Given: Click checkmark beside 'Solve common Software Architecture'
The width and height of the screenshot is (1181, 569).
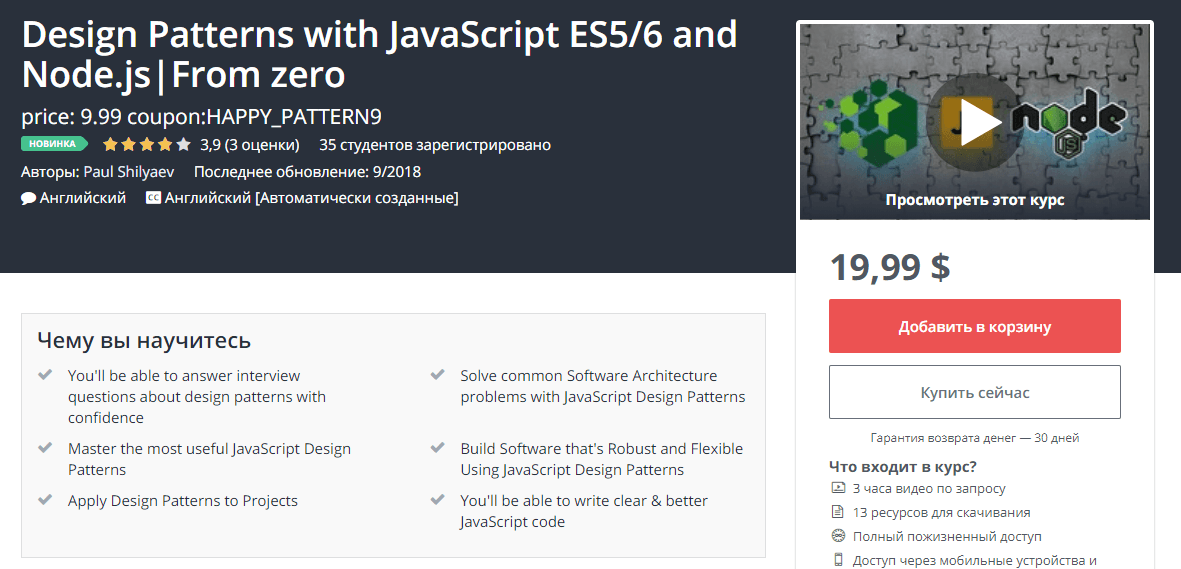Looking at the screenshot, I should [x=438, y=375].
